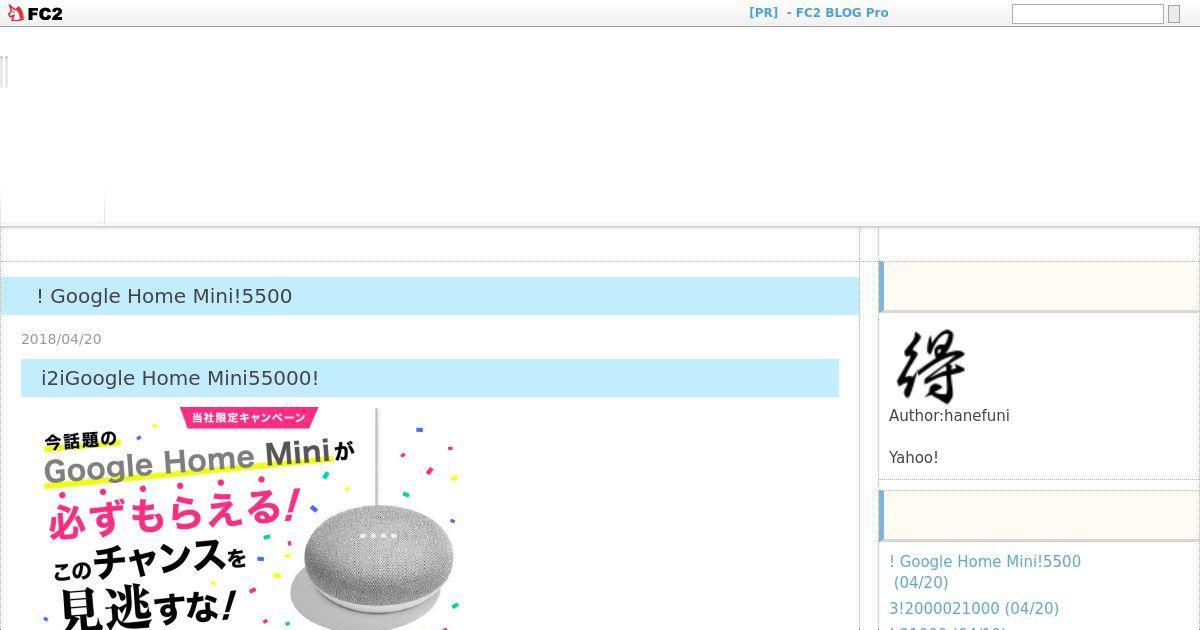The width and height of the screenshot is (1200, 630).
Task: Open post title '! Google Home Mini!5500'
Action: (x=164, y=296)
